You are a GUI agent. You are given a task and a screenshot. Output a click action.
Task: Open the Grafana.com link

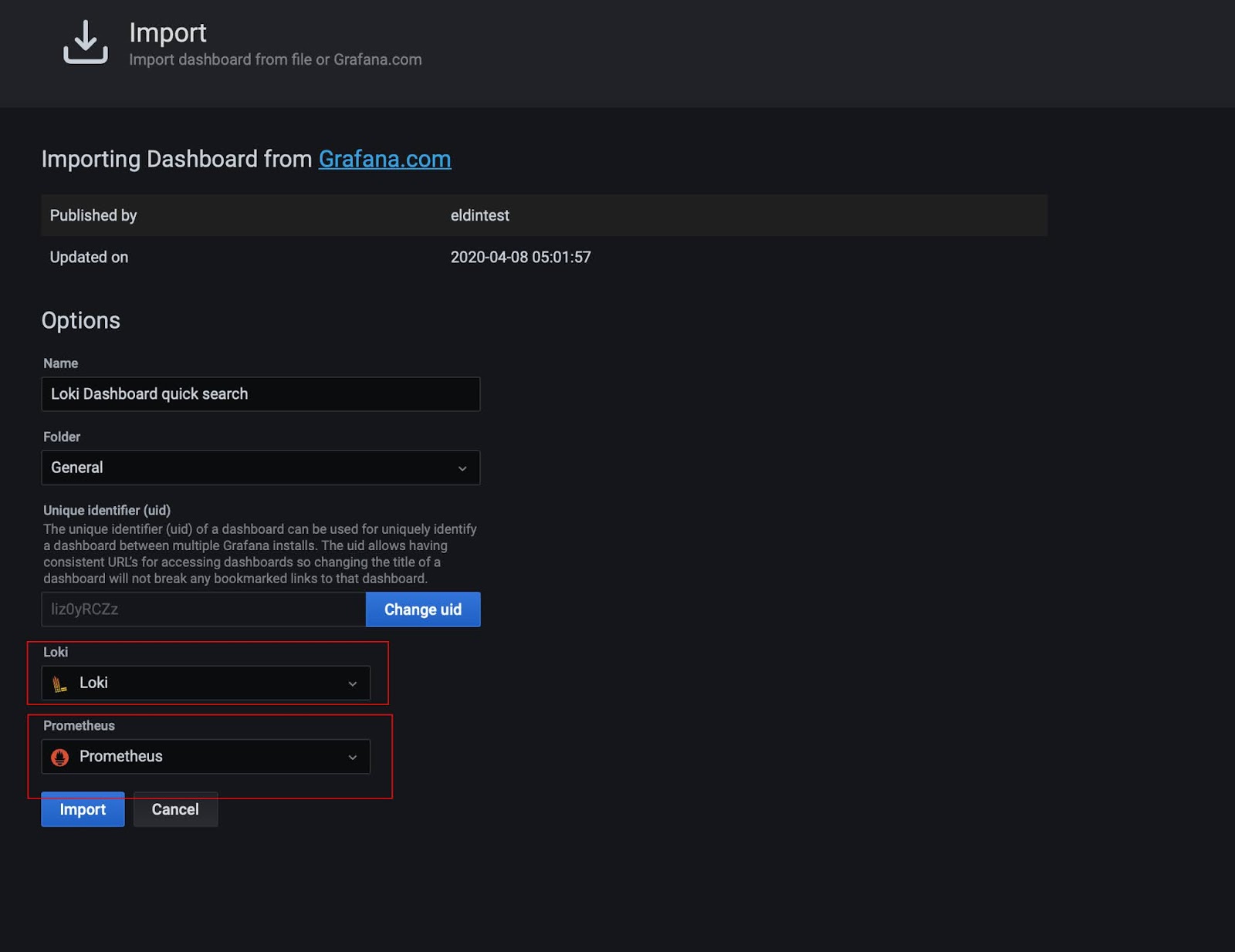[x=384, y=159]
